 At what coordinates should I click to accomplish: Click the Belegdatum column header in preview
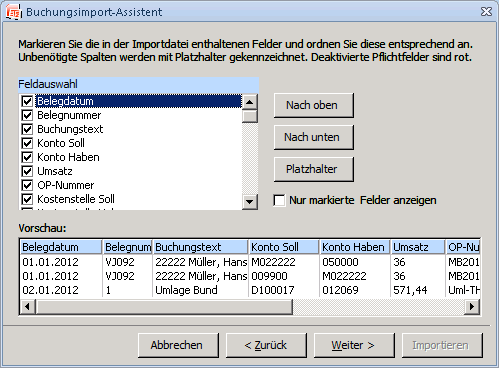pos(61,247)
